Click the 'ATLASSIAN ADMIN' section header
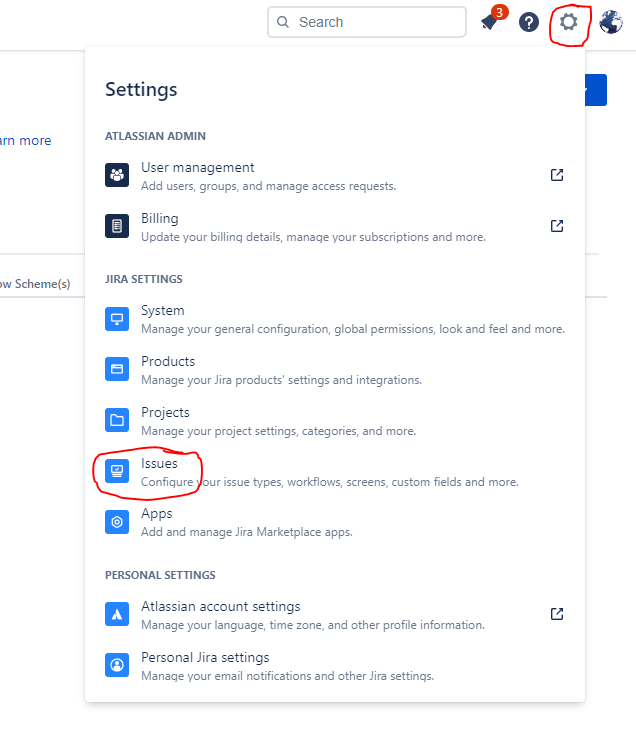 click(x=155, y=136)
